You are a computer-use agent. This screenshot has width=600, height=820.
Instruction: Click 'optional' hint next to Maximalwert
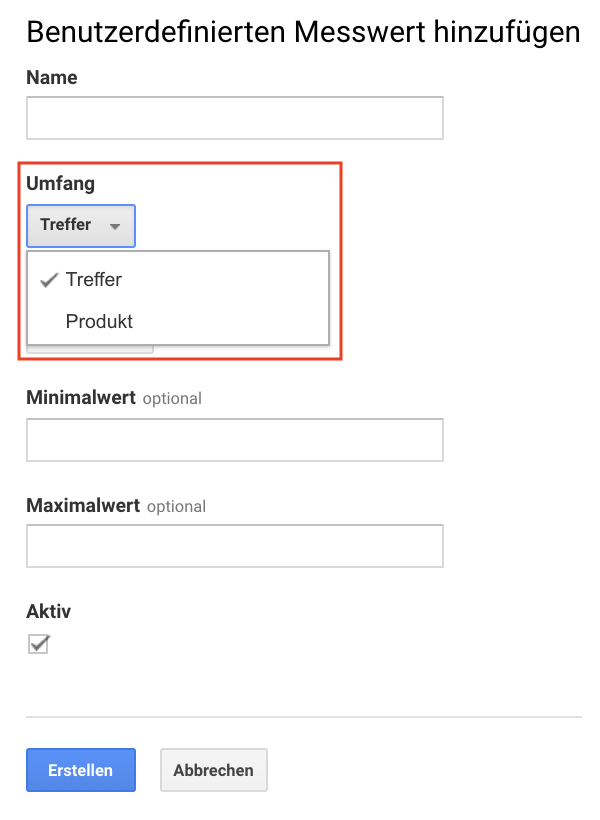tap(176, 506)
